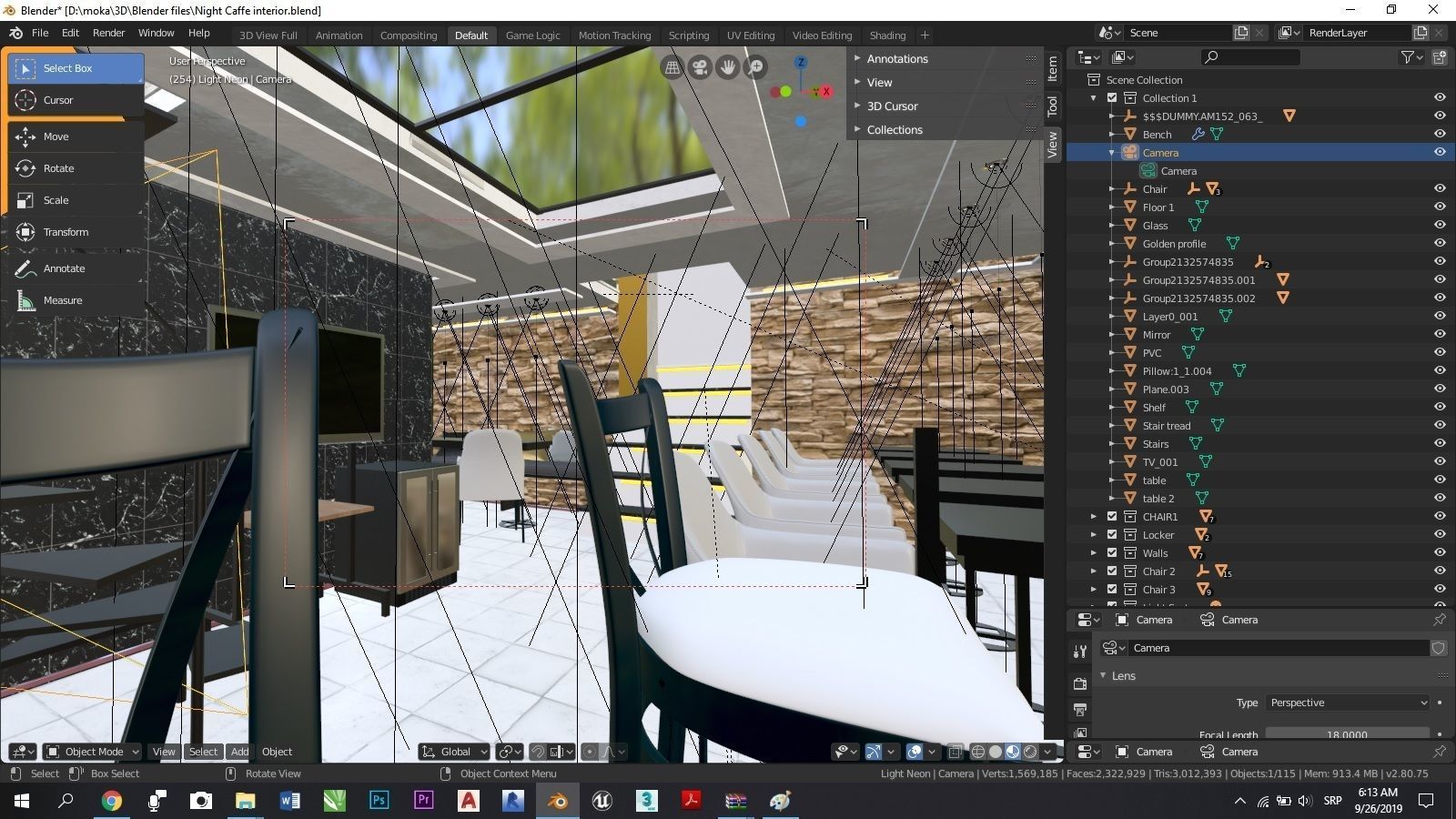Add new collection in outliner
This screenshot has width=1456, height=819.
[x=1440, y=57]
